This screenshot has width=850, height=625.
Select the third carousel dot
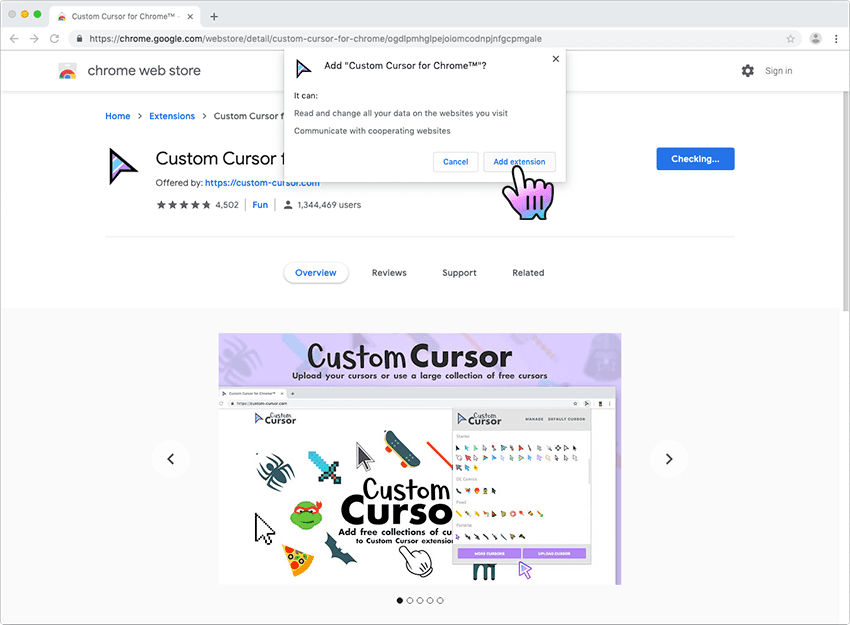click(420, 600)
